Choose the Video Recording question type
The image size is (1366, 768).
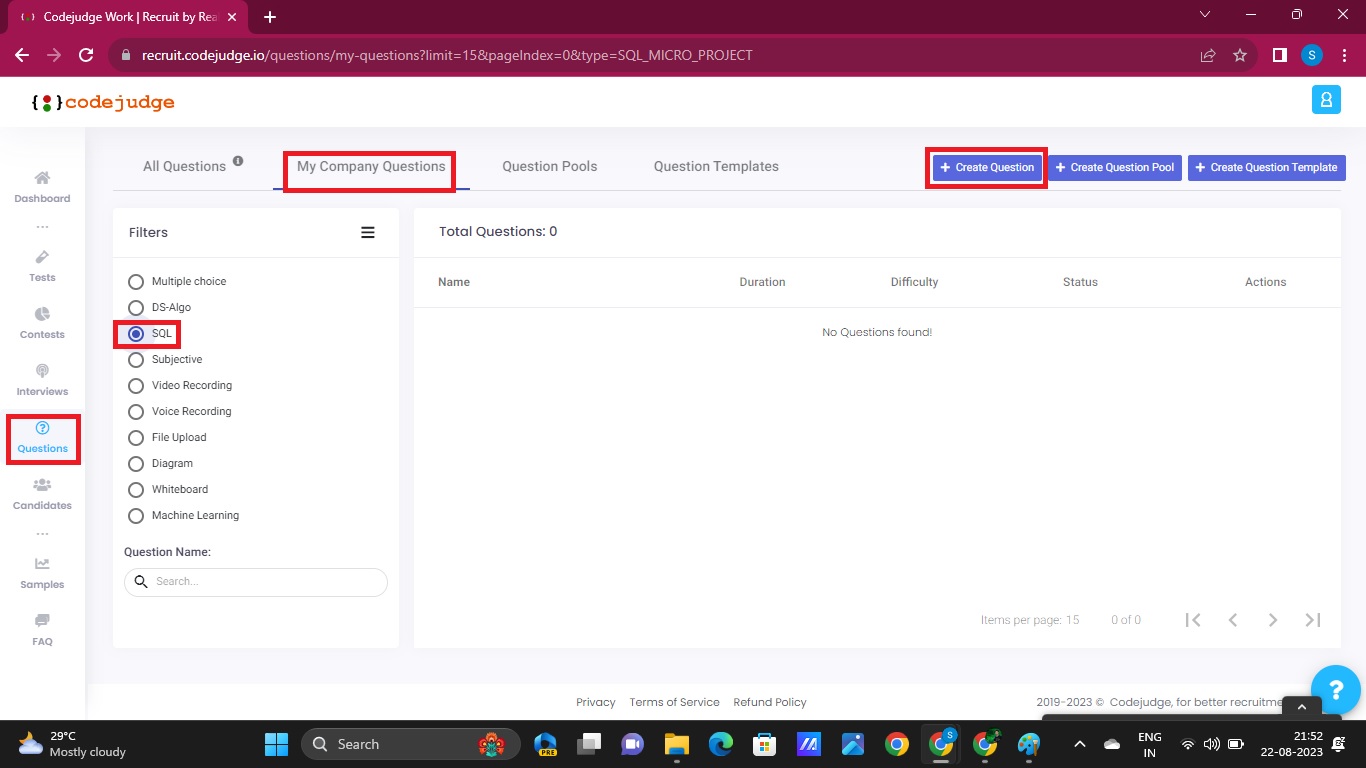[x=136, y=385]
